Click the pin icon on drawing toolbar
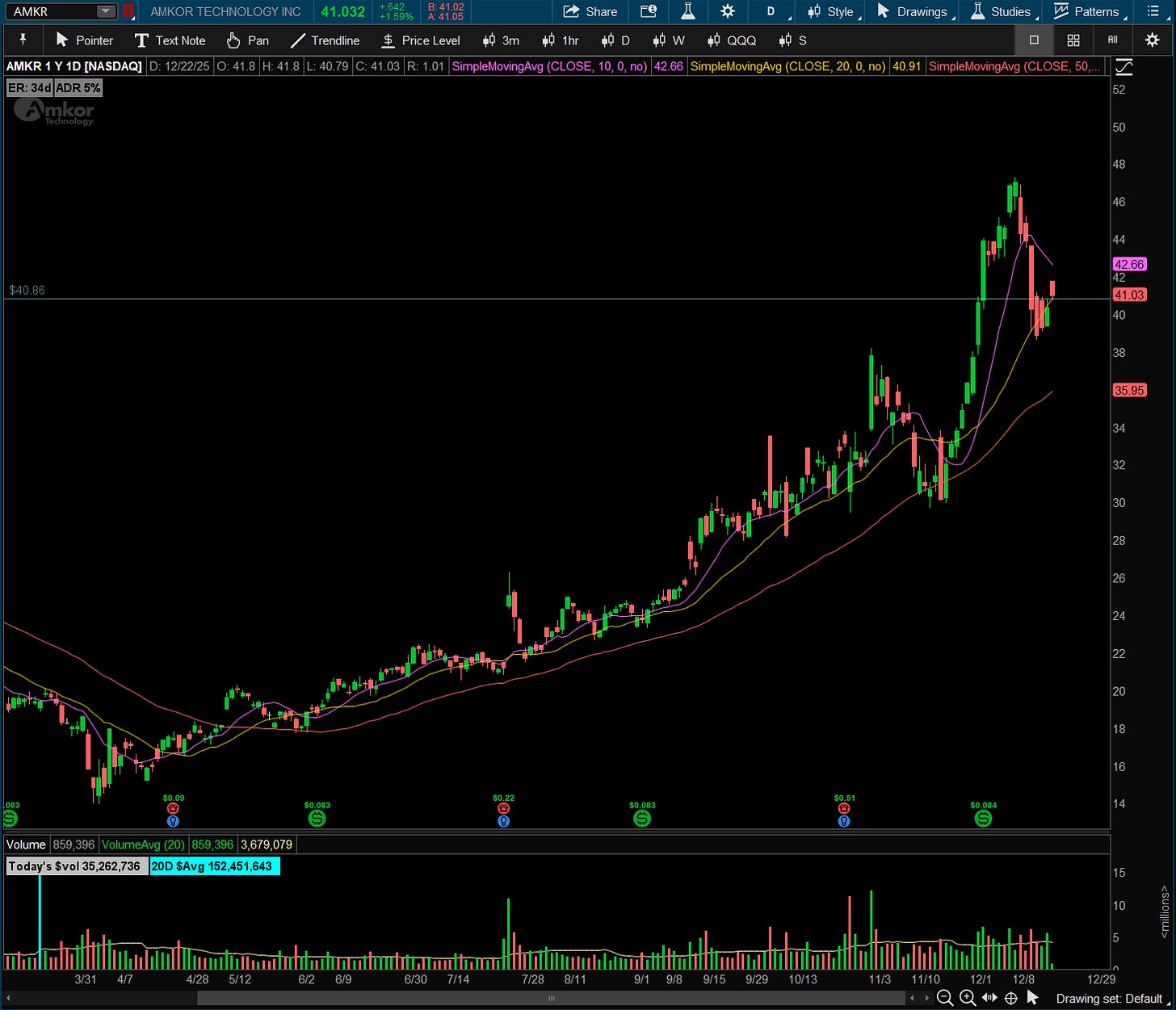Viewport: 1176px width, 1010px height. (23, 40)
